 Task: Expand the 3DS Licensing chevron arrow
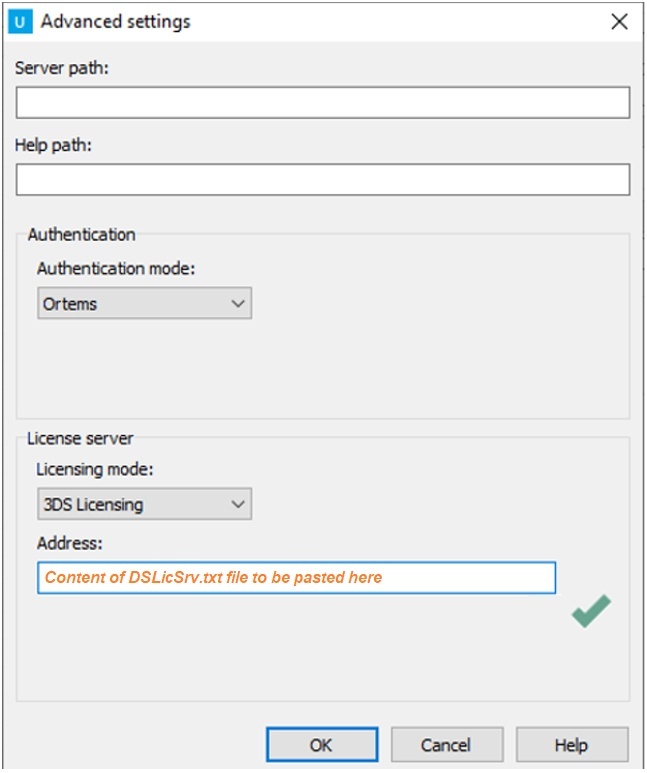pos(238,504)
